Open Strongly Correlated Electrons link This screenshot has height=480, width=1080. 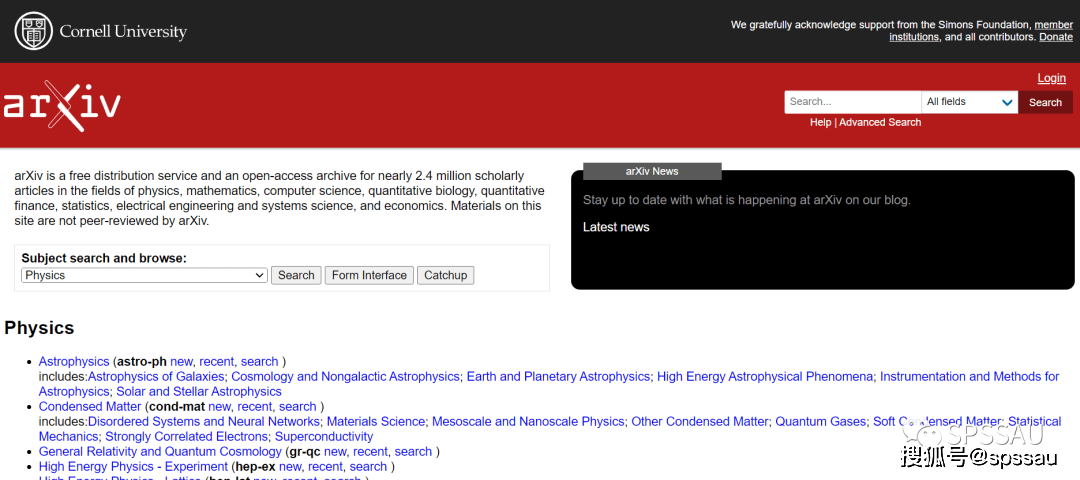186,437
